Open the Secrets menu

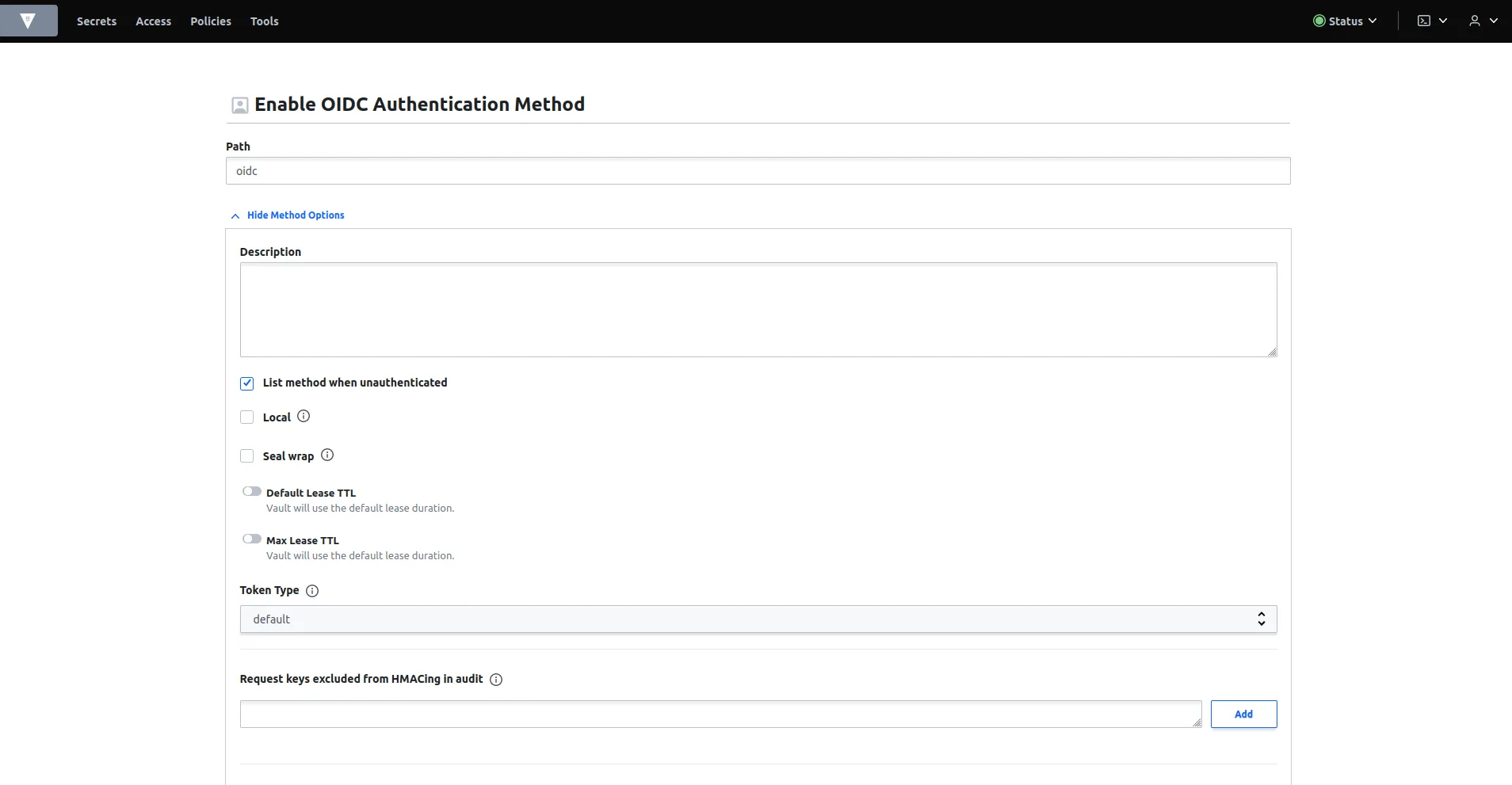coord(97,21)
